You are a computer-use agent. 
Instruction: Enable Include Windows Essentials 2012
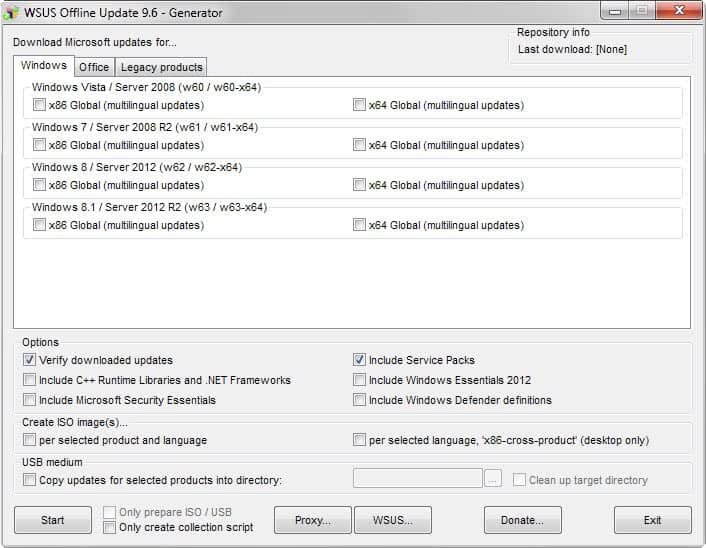(x=359, y=380)
